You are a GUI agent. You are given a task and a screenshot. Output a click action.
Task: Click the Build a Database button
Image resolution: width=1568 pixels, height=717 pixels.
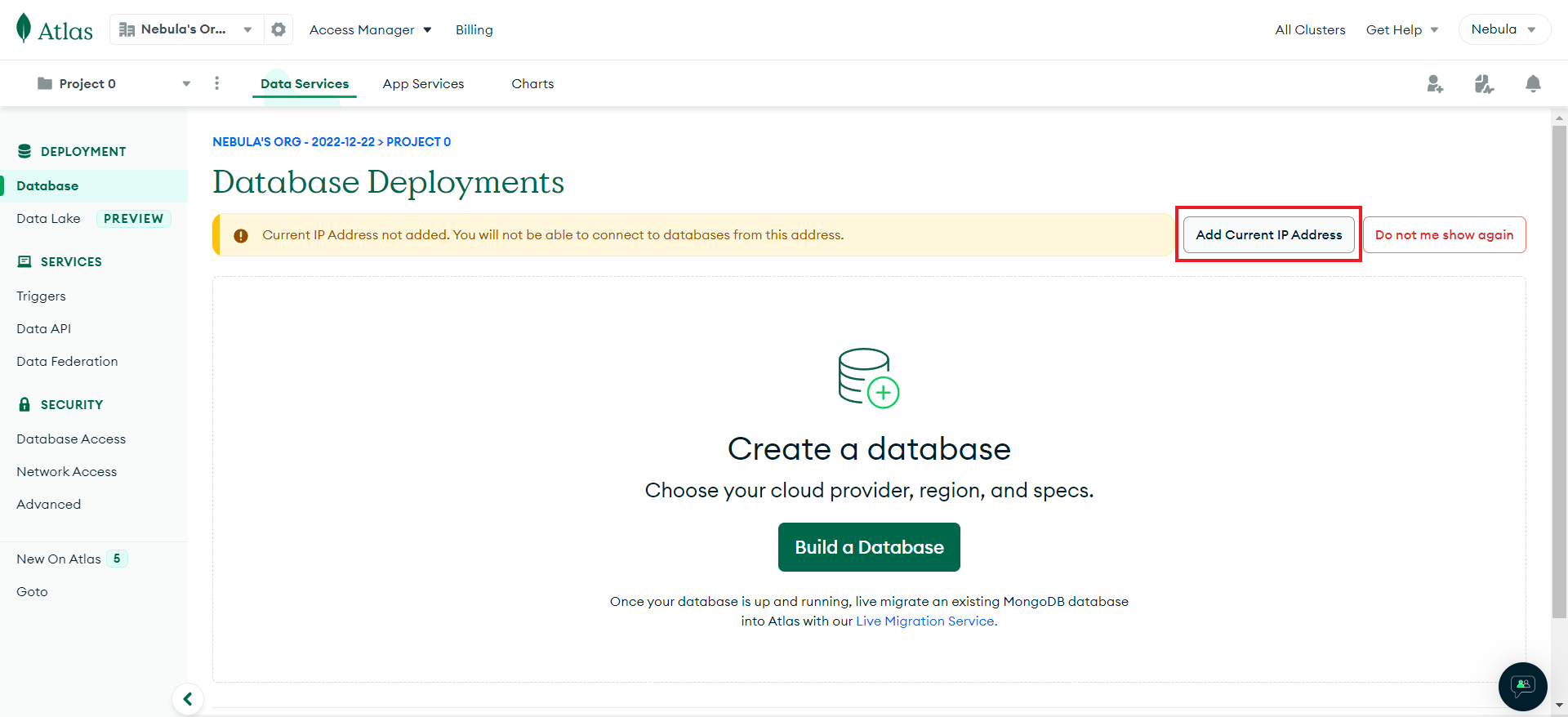(x=869, y=547)
